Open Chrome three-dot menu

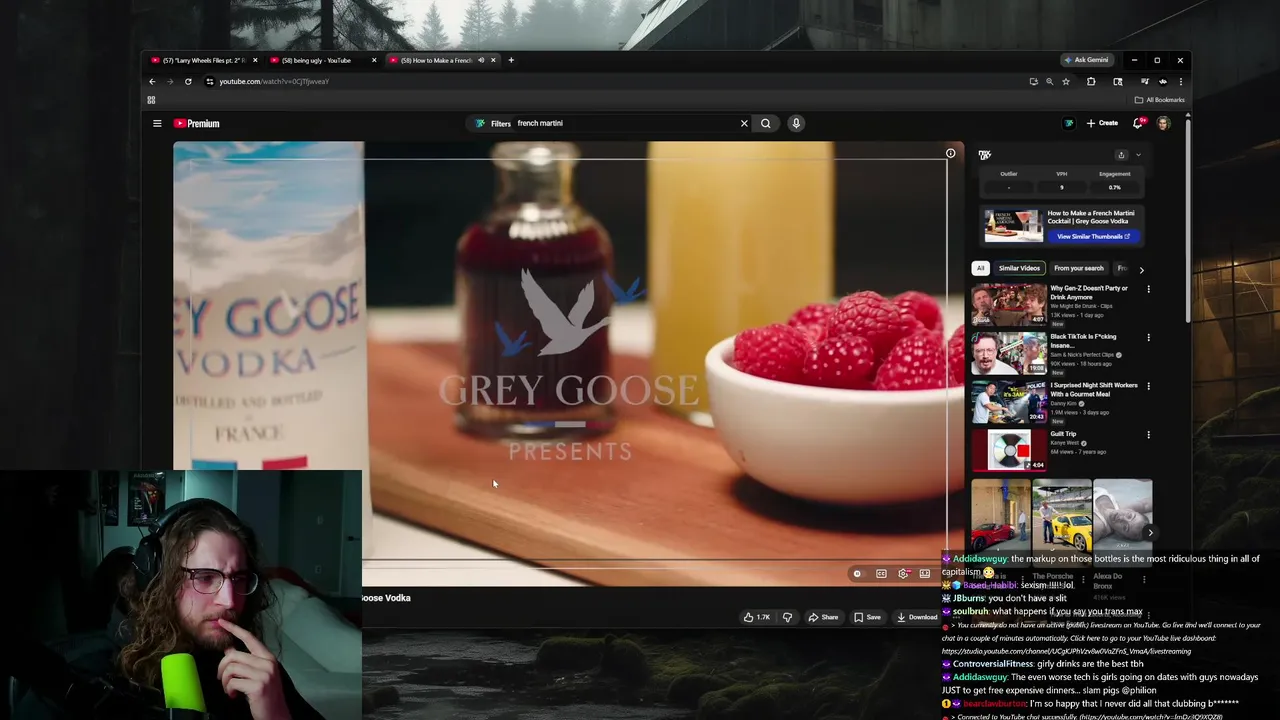tap(1180, 81)
